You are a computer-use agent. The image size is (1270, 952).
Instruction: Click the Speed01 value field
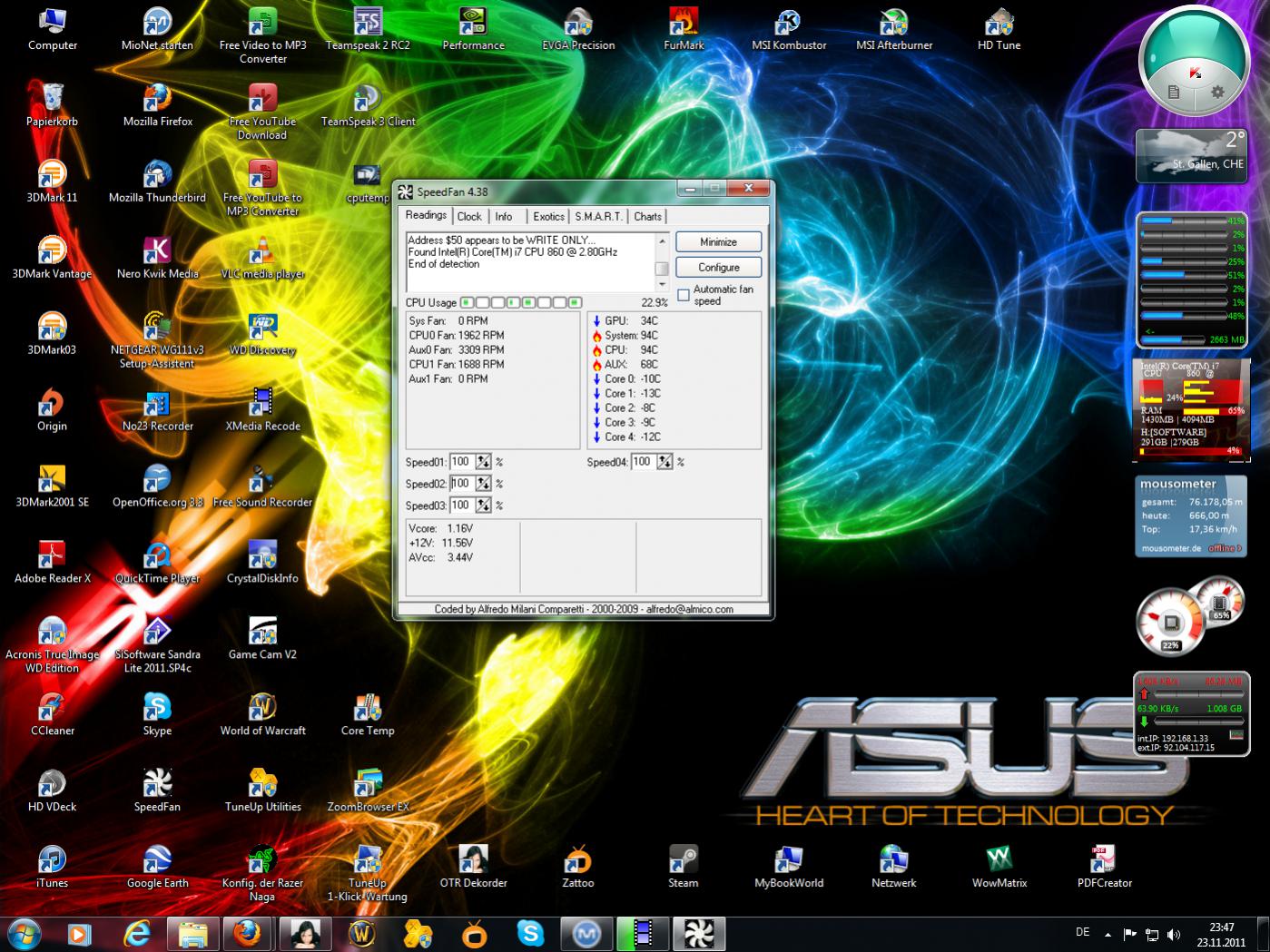point(462,462)
